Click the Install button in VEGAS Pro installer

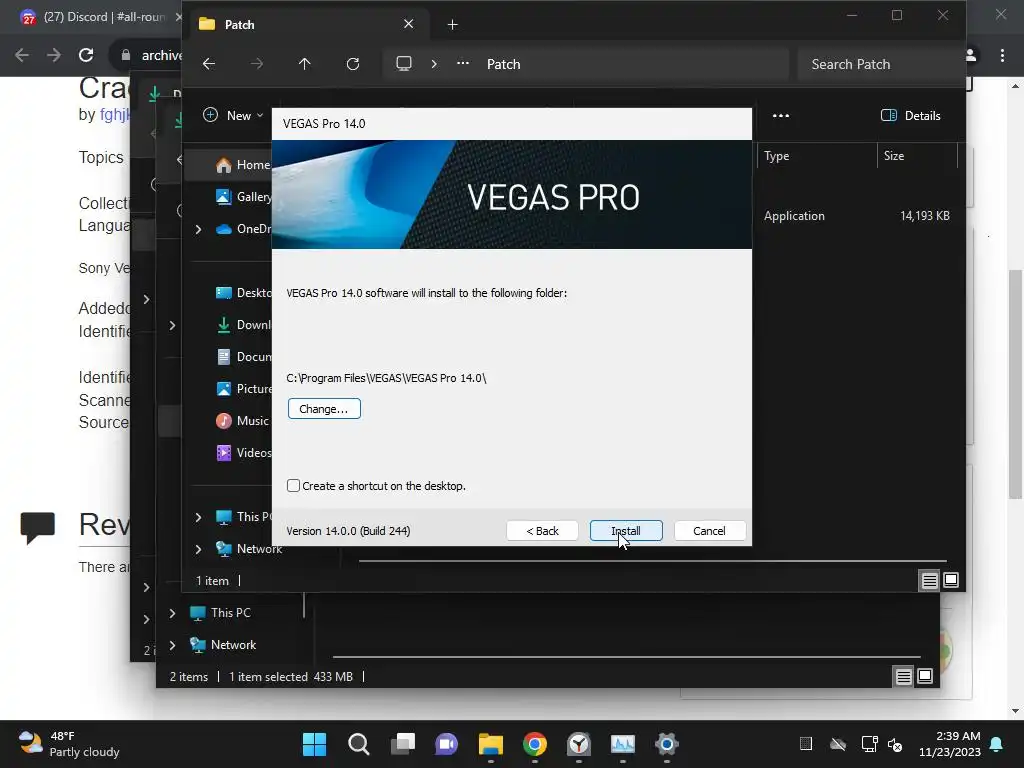(626, 531)
